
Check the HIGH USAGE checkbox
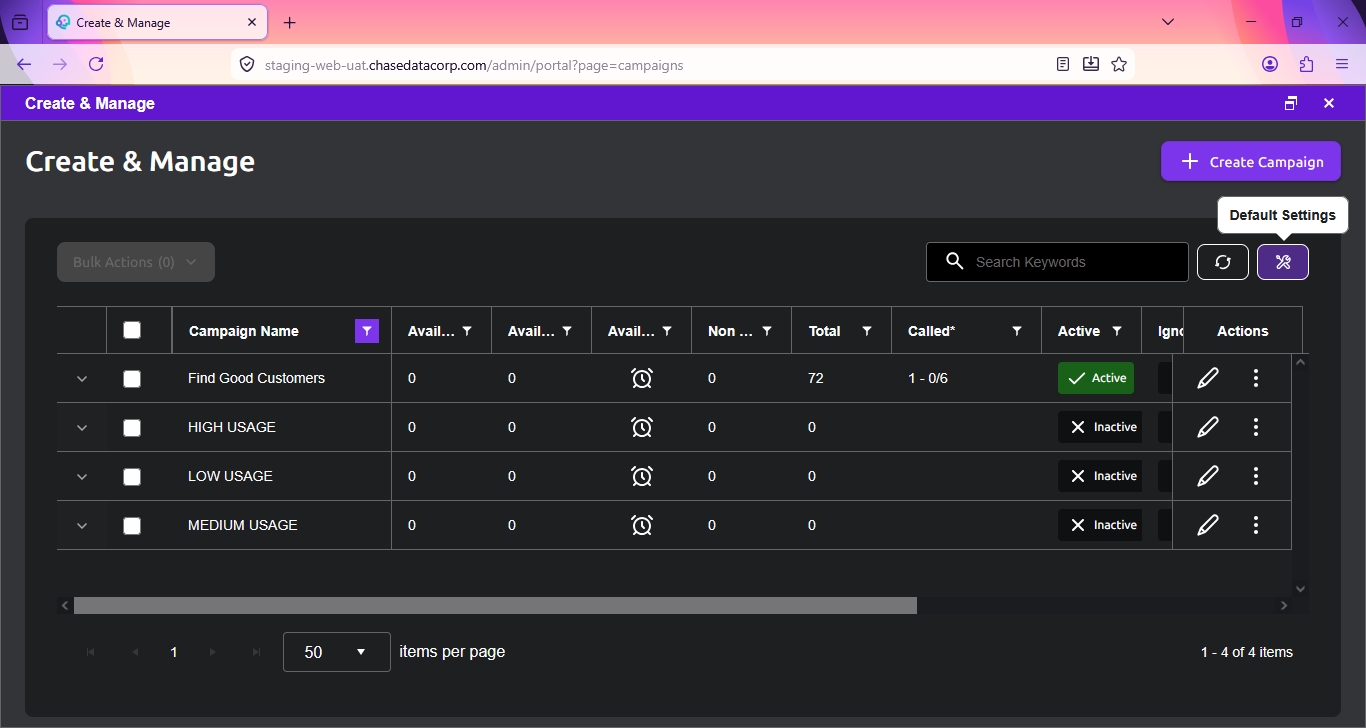[x=132, y=428]
